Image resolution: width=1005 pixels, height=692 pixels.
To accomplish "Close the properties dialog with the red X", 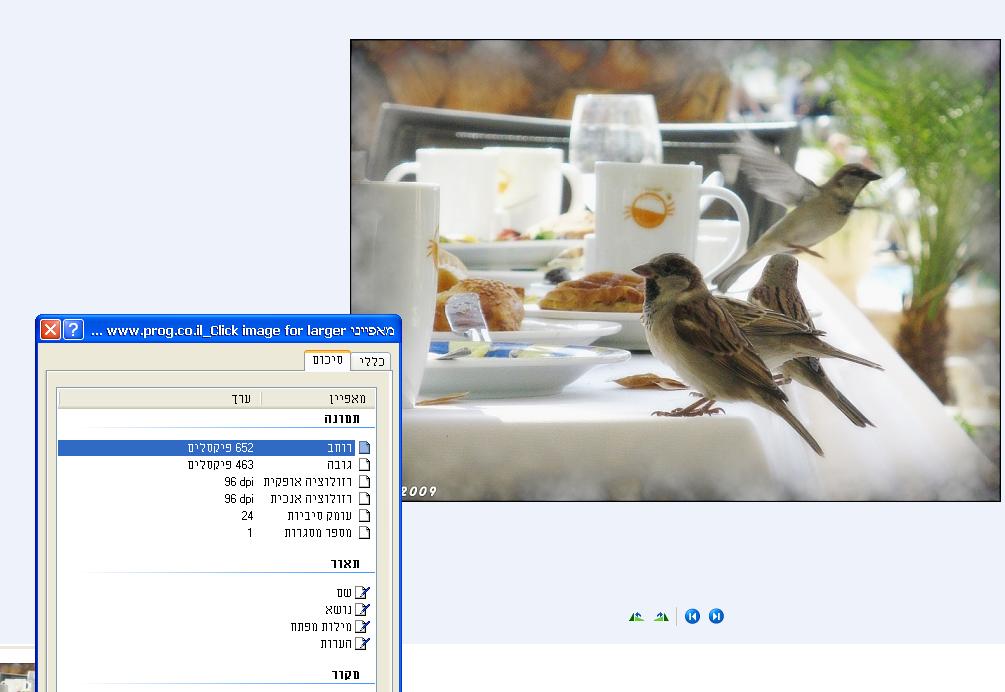I will 51,330.
